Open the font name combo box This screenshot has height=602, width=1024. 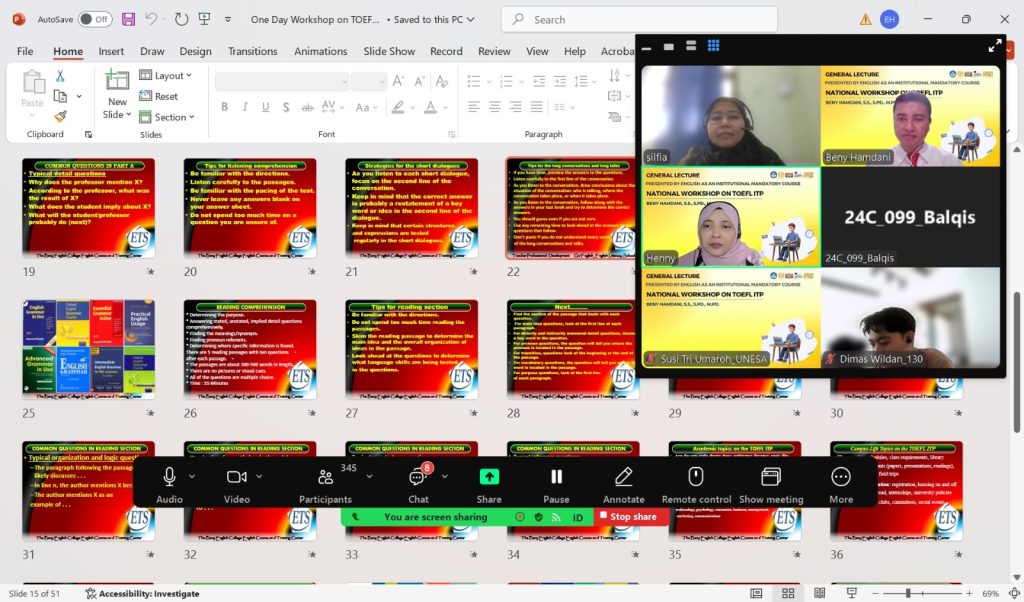coord(282,81)
